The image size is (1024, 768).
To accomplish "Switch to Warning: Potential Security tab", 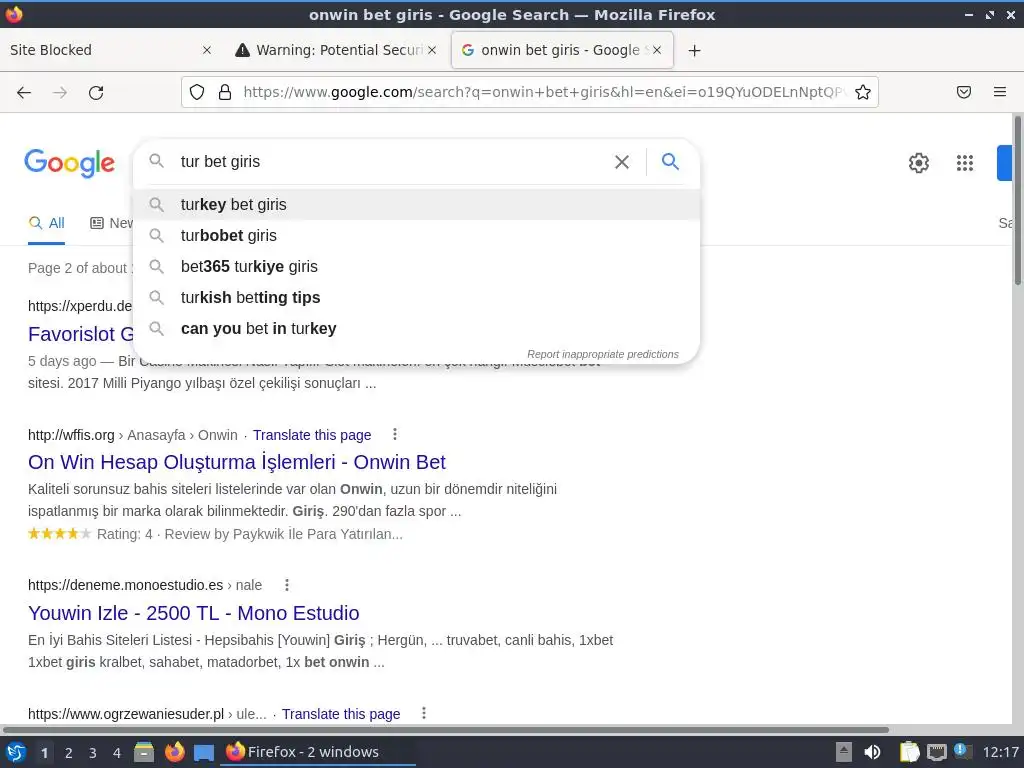I will click(336, 50).
